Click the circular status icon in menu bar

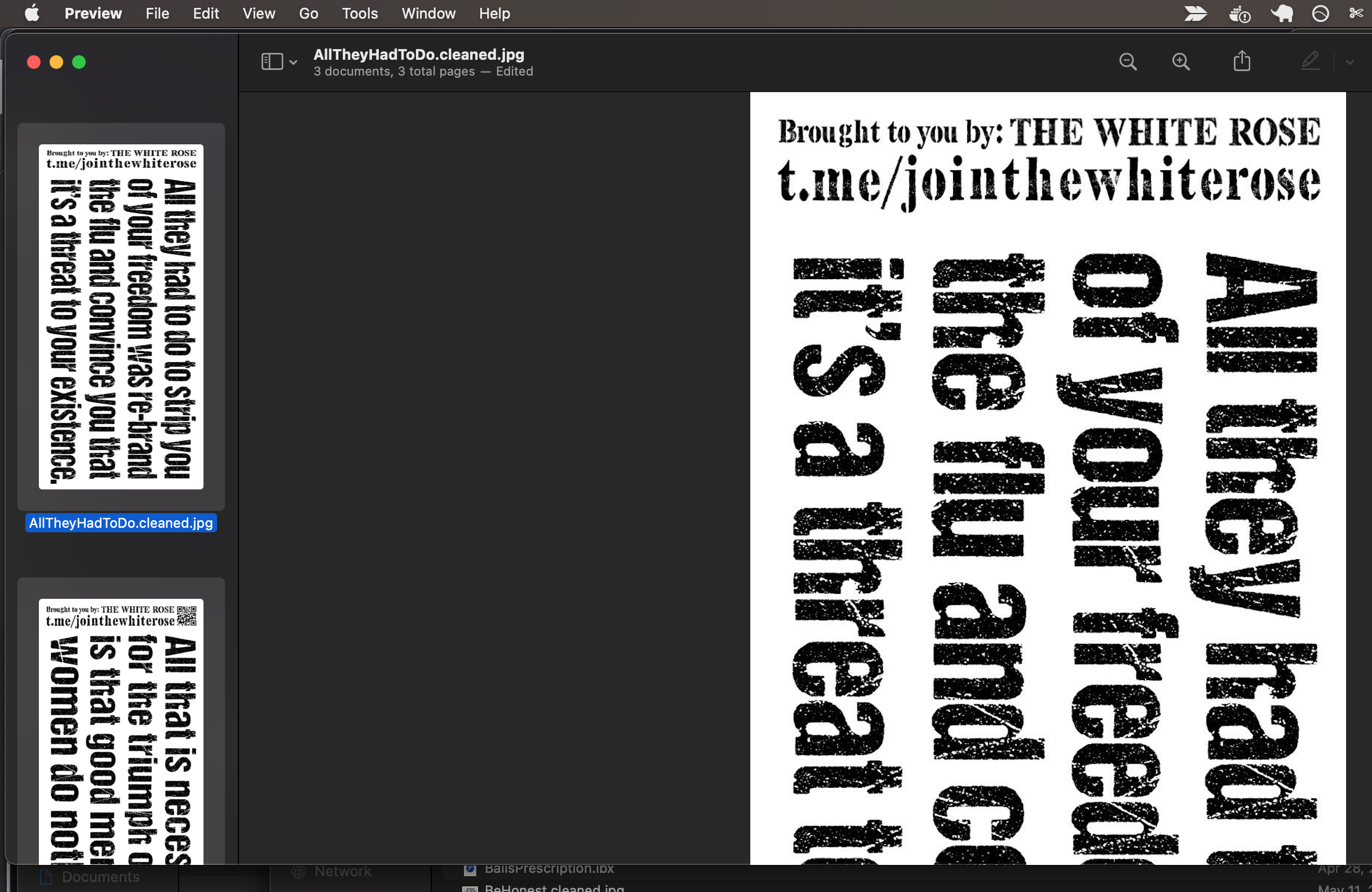[1320, 14]
